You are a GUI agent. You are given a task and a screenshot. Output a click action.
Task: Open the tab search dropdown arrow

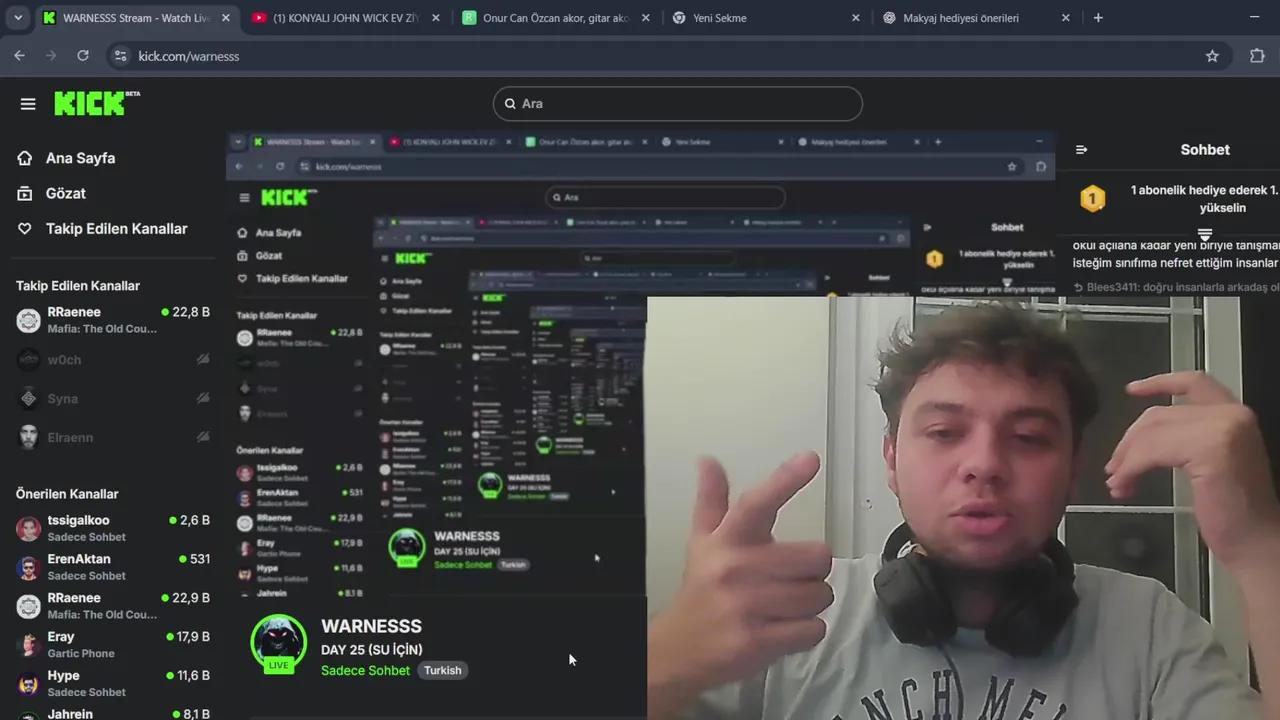pos(18,18)
